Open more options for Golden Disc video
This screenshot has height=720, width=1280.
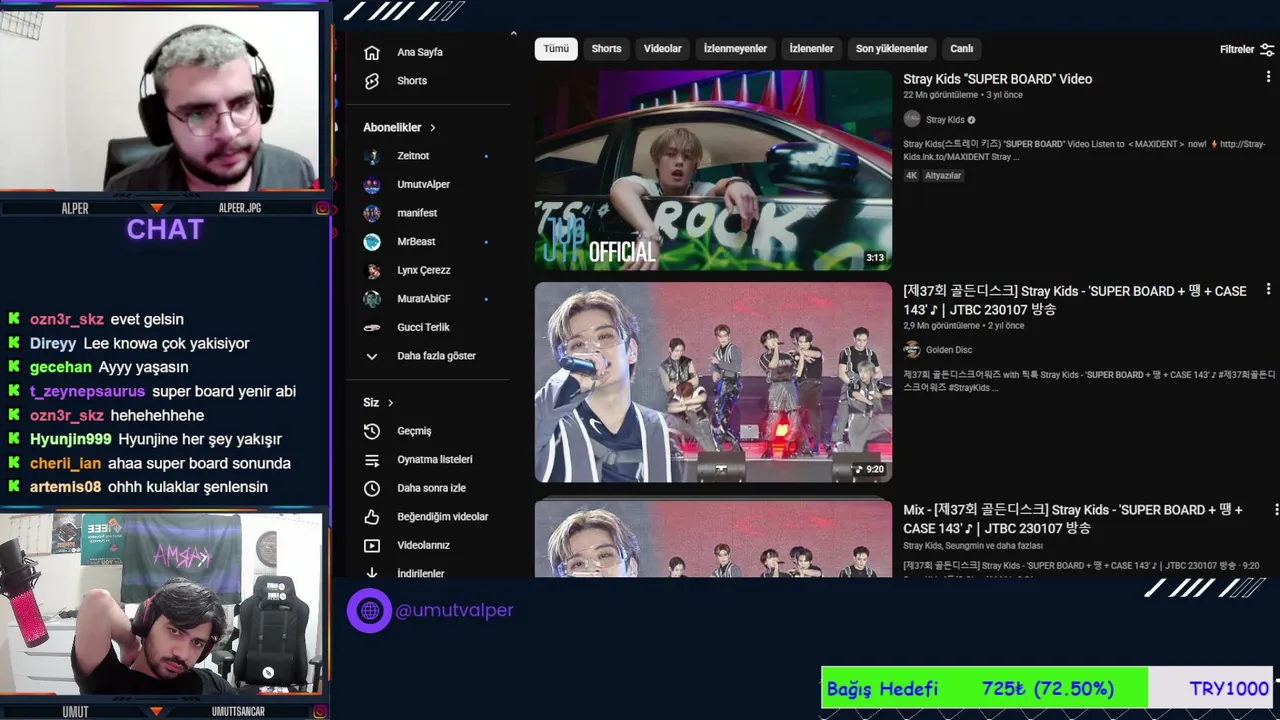click(1268, 289)
